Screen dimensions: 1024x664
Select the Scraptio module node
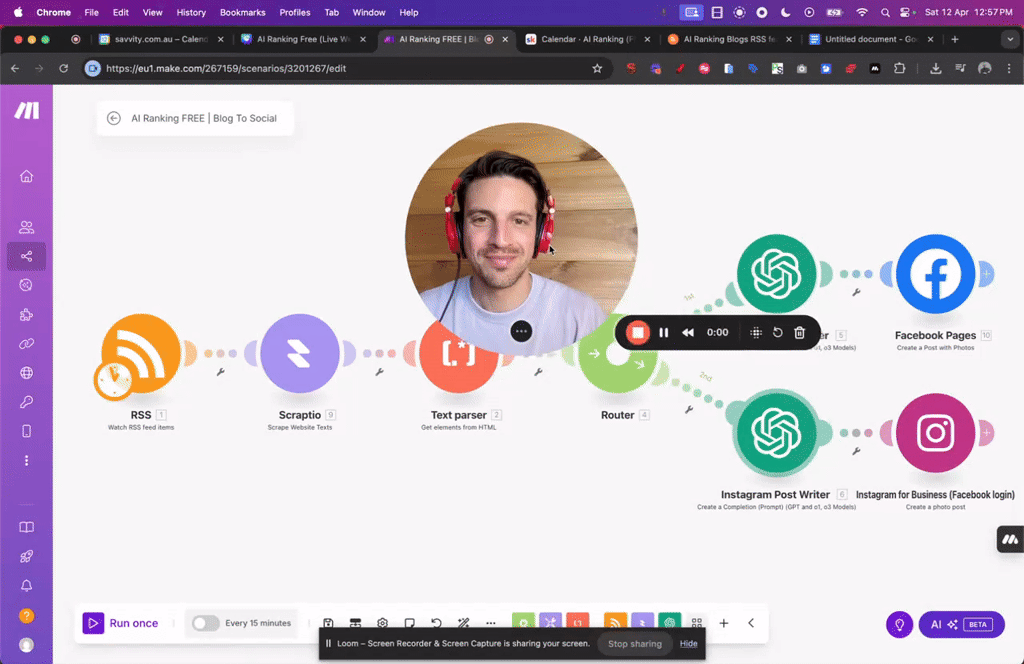click(x=300, y=353)
